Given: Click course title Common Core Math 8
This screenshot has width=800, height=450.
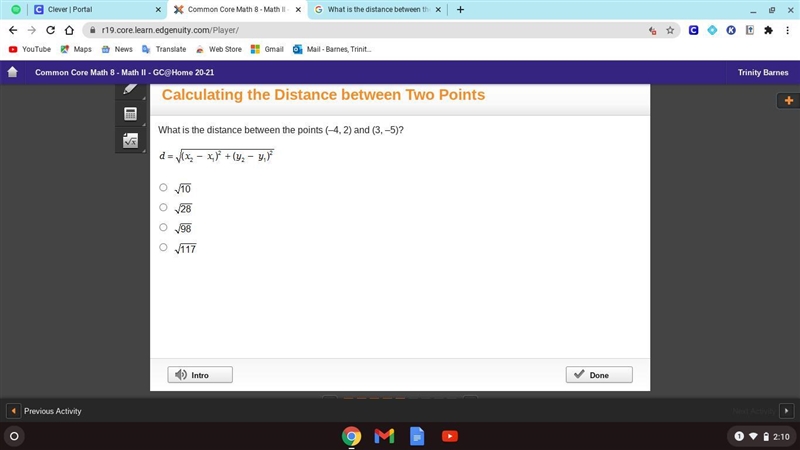Looking at the screenshot, I should point(124,72).
